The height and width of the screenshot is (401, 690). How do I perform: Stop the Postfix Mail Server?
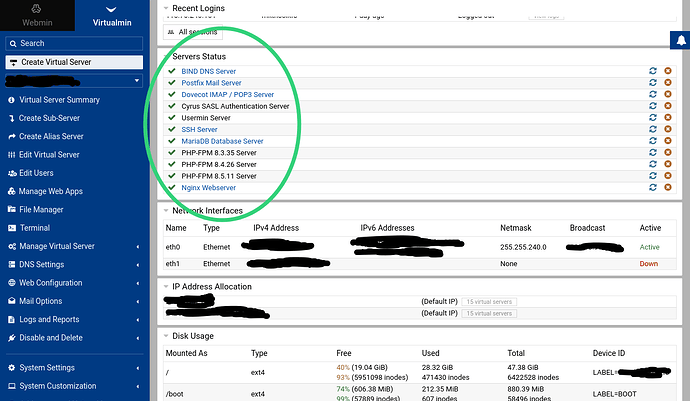click(x=668, y=82)
